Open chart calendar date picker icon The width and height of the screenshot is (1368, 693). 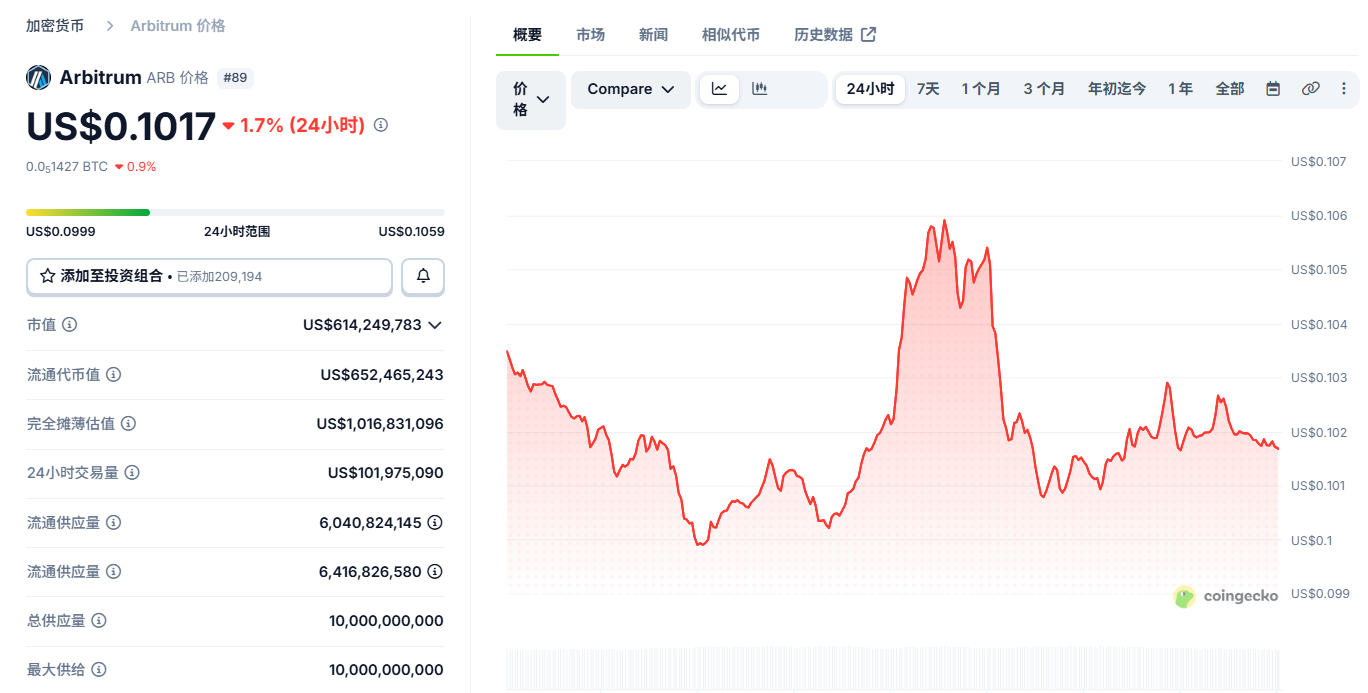(x=1273, y=89)
